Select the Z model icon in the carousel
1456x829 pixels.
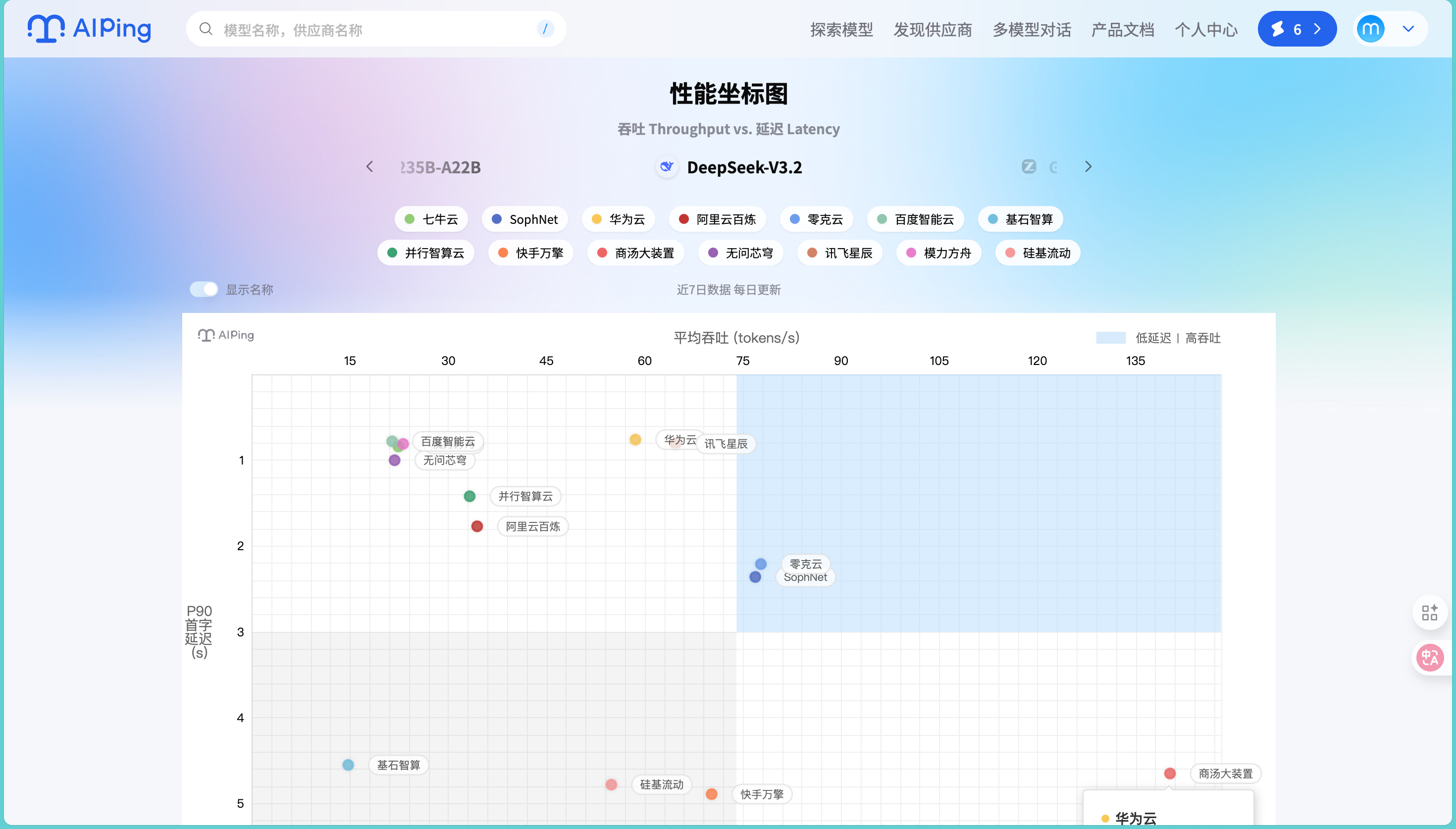pyautogui.click(x=1028, y=167)
